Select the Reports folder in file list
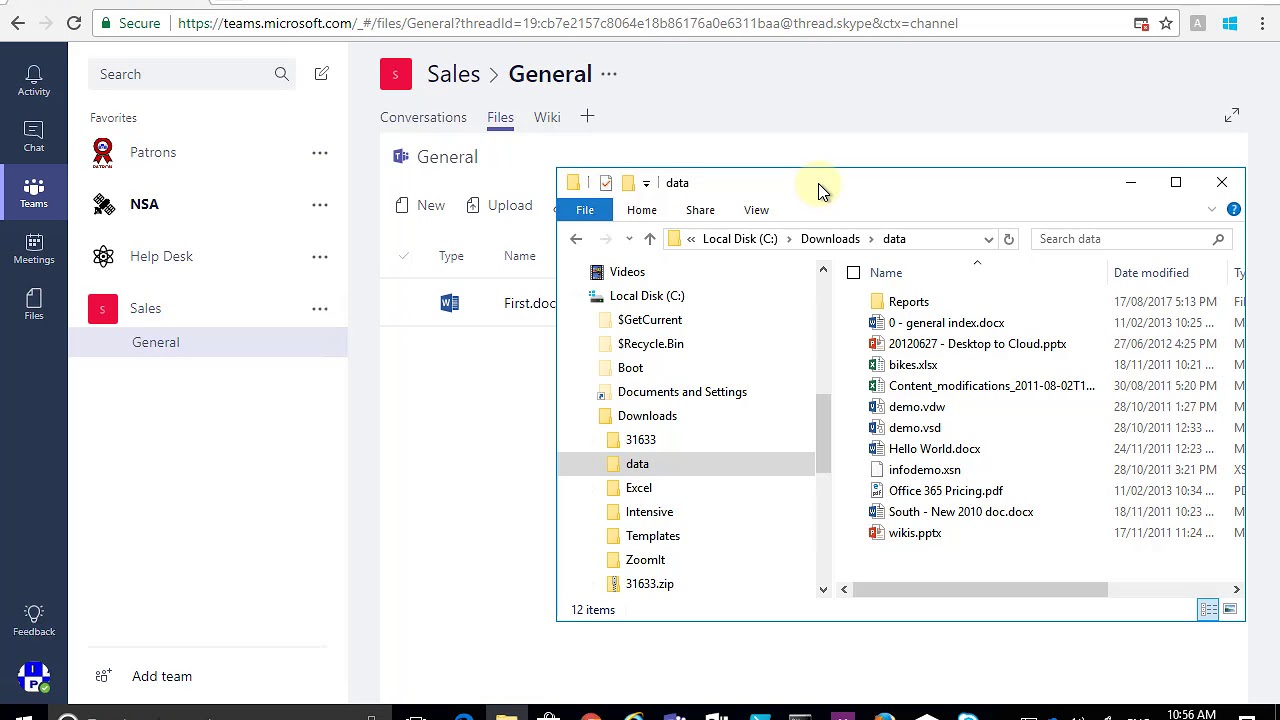Viewport: 1280px width, 720px height. (x=909, y=302)
